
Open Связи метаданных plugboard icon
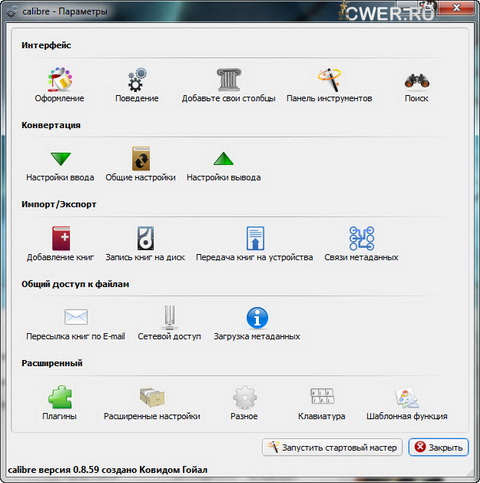pos(362,238)
